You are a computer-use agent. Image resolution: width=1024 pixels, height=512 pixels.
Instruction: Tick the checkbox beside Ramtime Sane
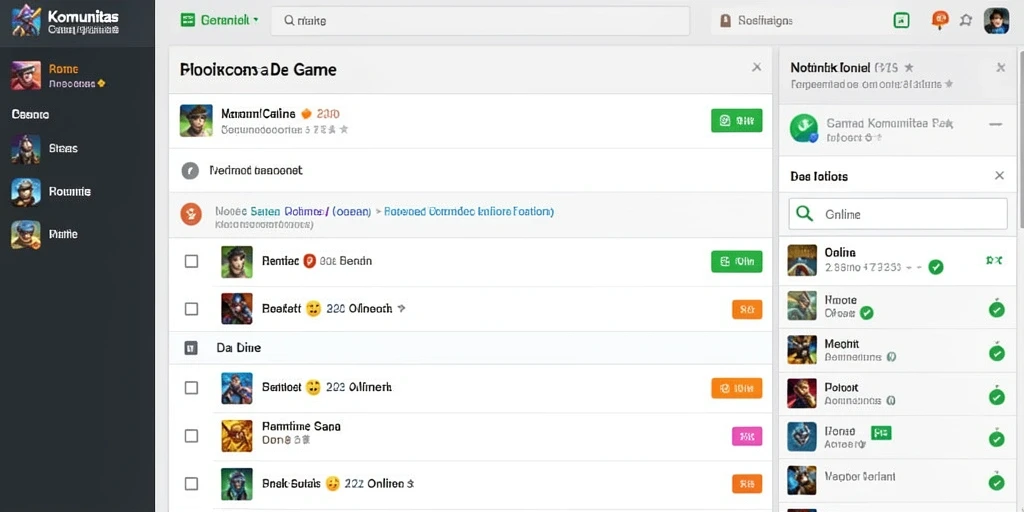(x=191, y=436)
